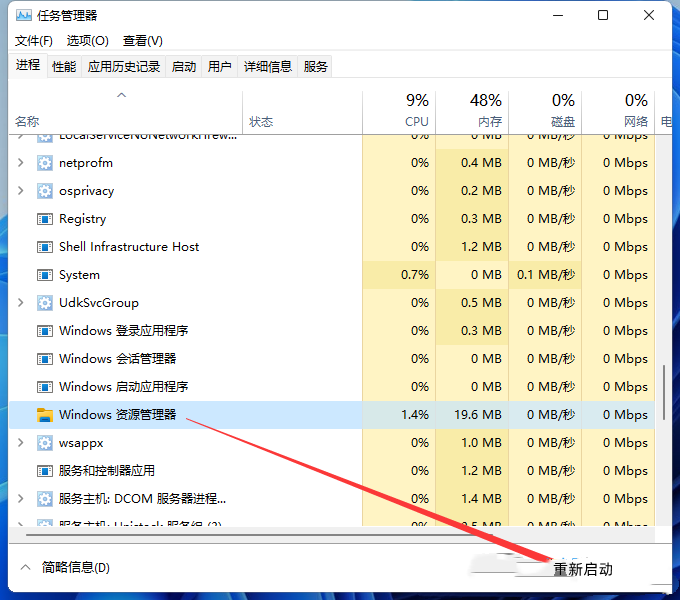Expand the wsappx process group

click(x=20, y=443)
